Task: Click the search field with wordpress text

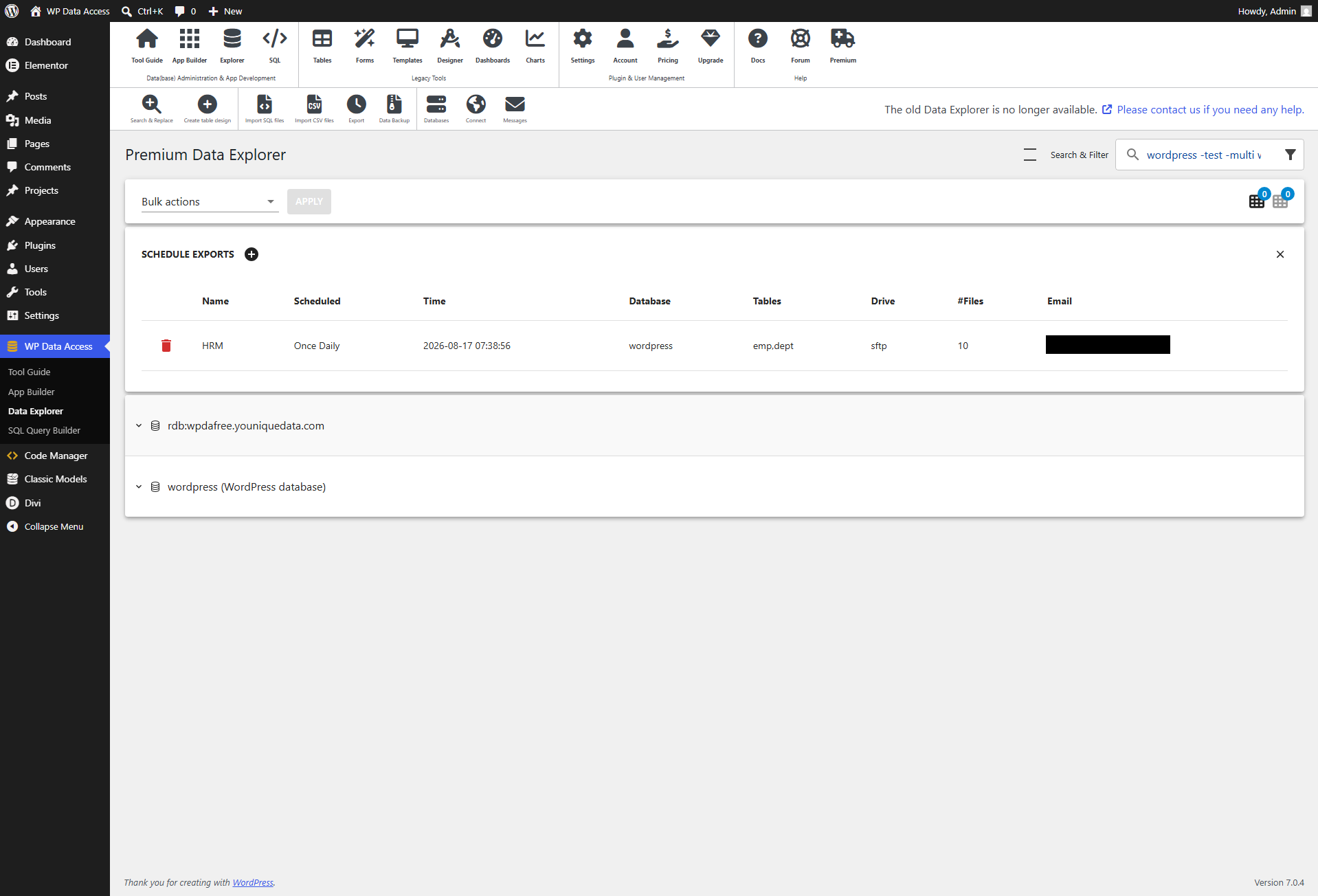Action: (1204, 155)
